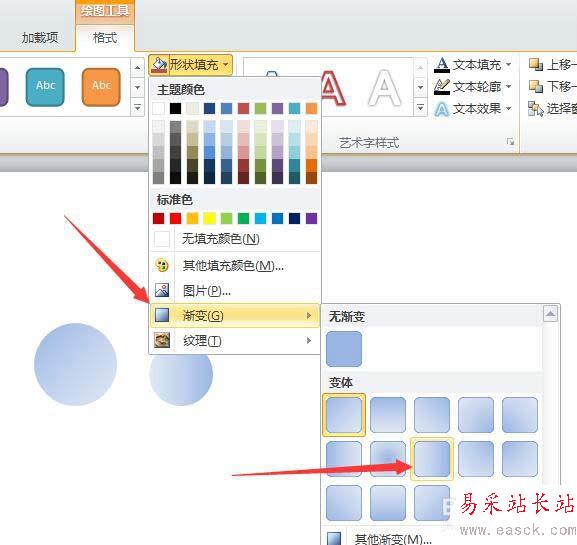
Task: Click the 上移一层 bring forward icon
Action: click(x=535, y=64)
